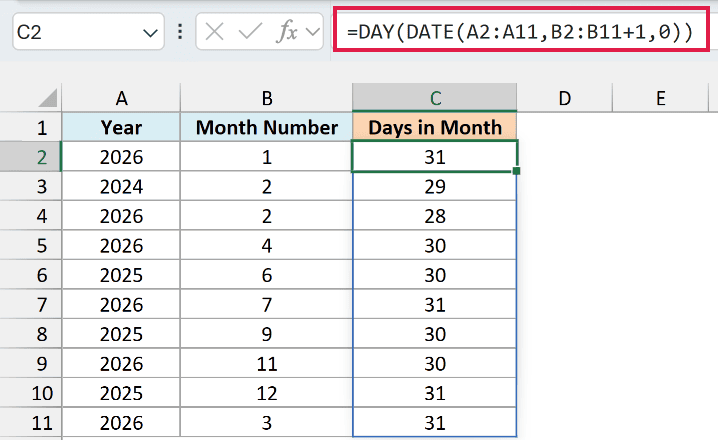Select cell A6 in row 6
The height and width of the screenshot is (440, 718).
[121, 275]
